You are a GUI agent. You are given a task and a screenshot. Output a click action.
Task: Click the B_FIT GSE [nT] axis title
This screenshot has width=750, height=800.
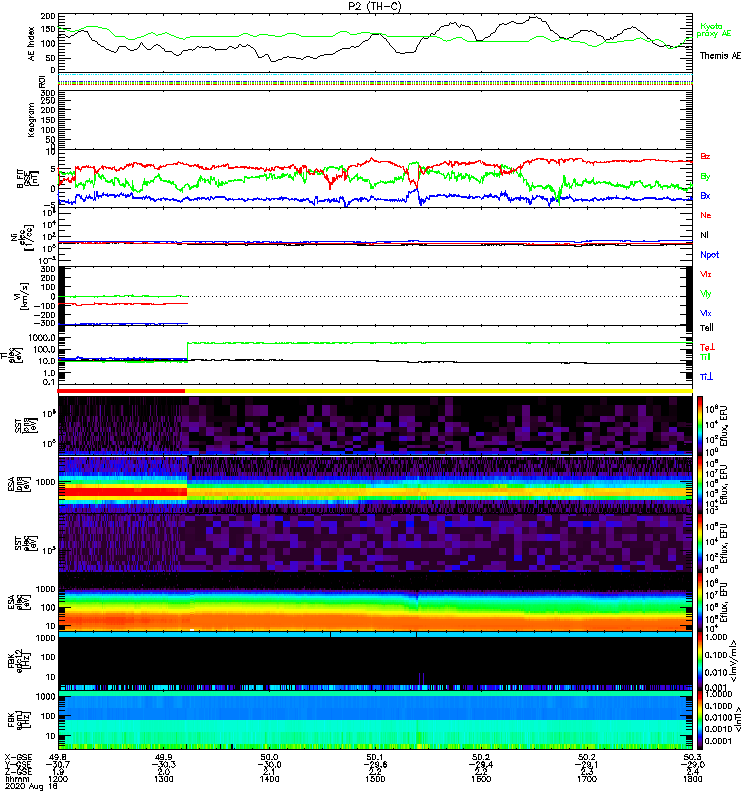tap(28, 178)
